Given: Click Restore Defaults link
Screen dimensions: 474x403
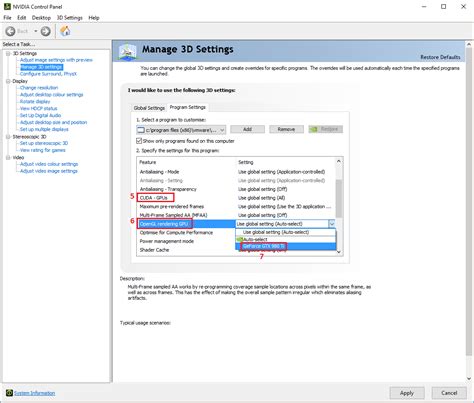Looking at the screenshot, I should tap(440, 57).
